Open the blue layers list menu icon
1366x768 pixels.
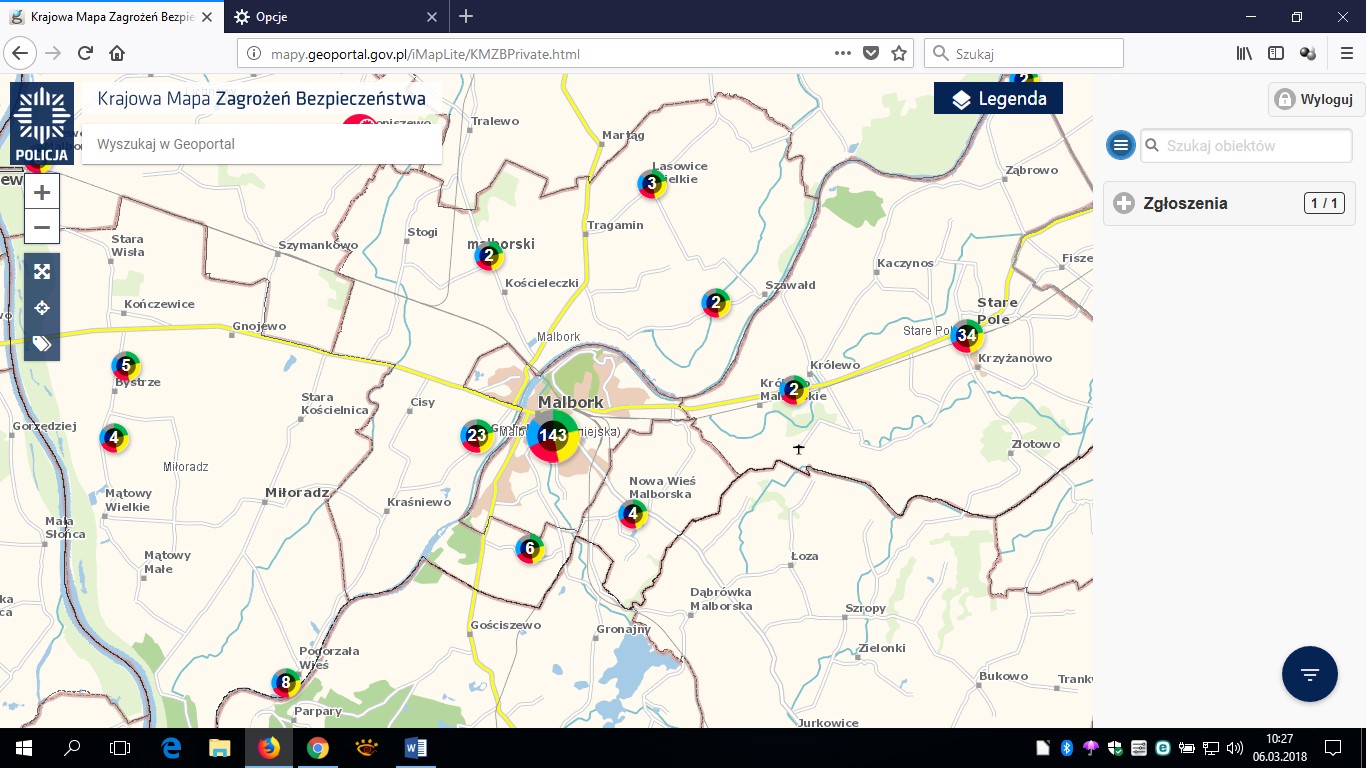(1120, 145)
